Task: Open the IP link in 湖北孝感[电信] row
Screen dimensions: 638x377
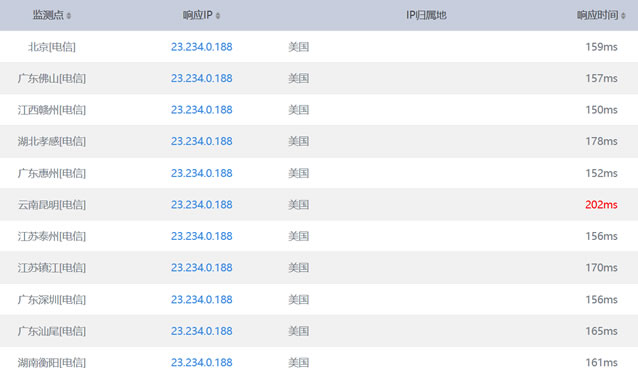Action: click(x=201, y=141)
